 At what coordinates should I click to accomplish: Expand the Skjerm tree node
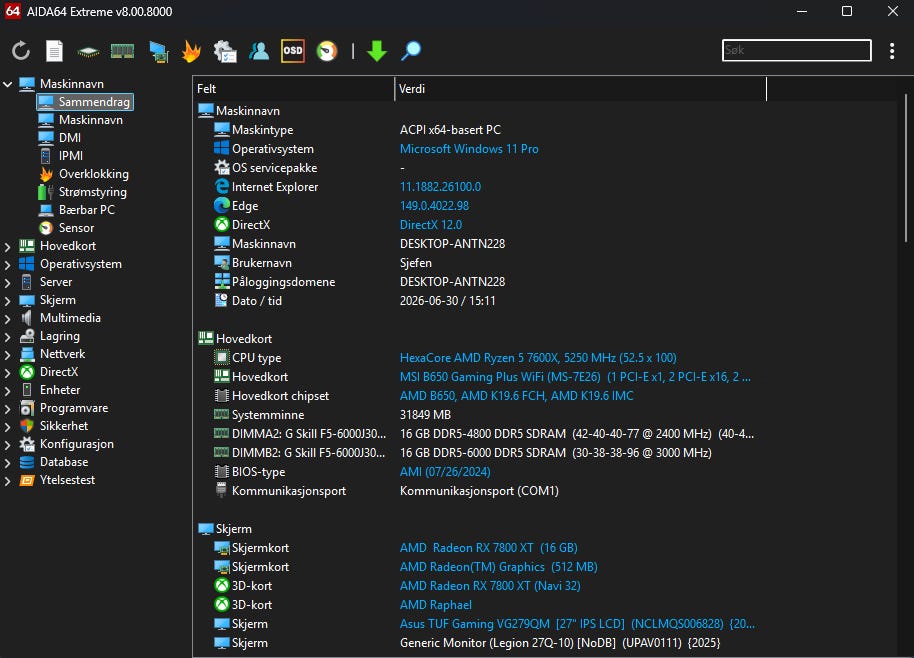pos(8,301)
